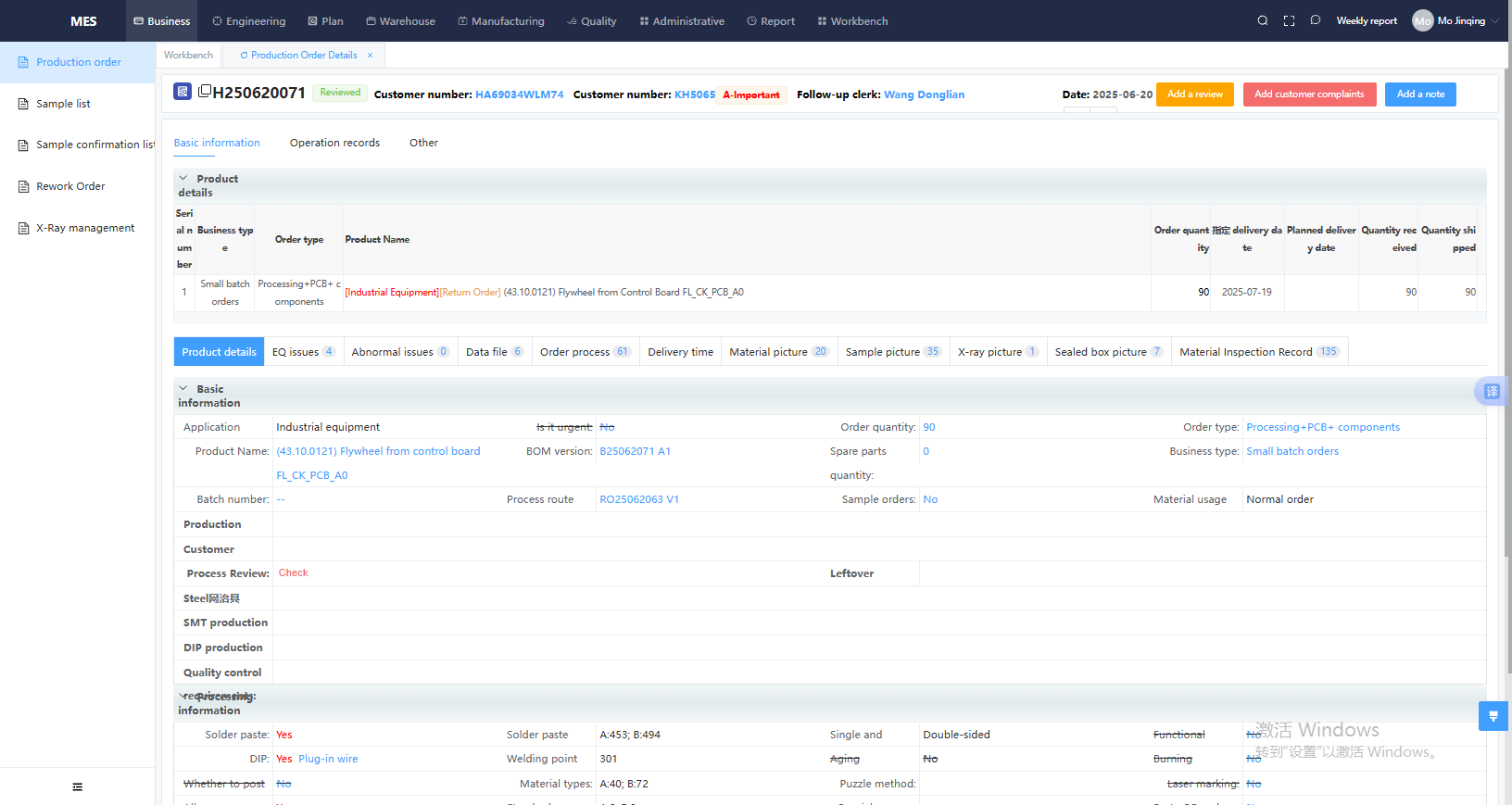
Task: Toggle fullscreen mode with the expand icon
Action: coord(1289,20)
